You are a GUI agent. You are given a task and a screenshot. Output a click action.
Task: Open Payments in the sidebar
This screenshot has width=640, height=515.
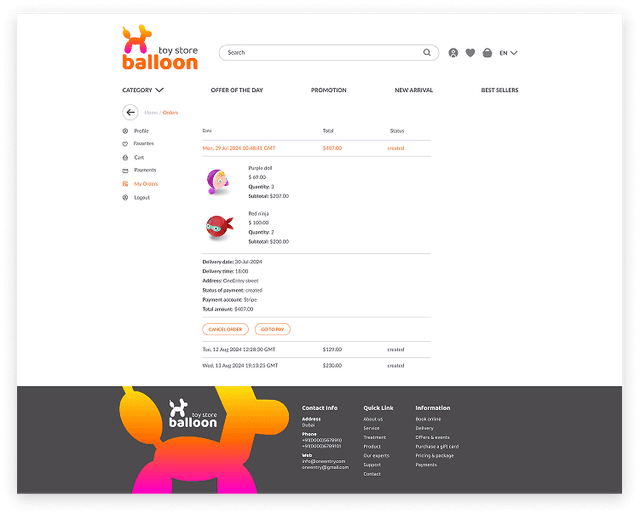coord(145,170)
